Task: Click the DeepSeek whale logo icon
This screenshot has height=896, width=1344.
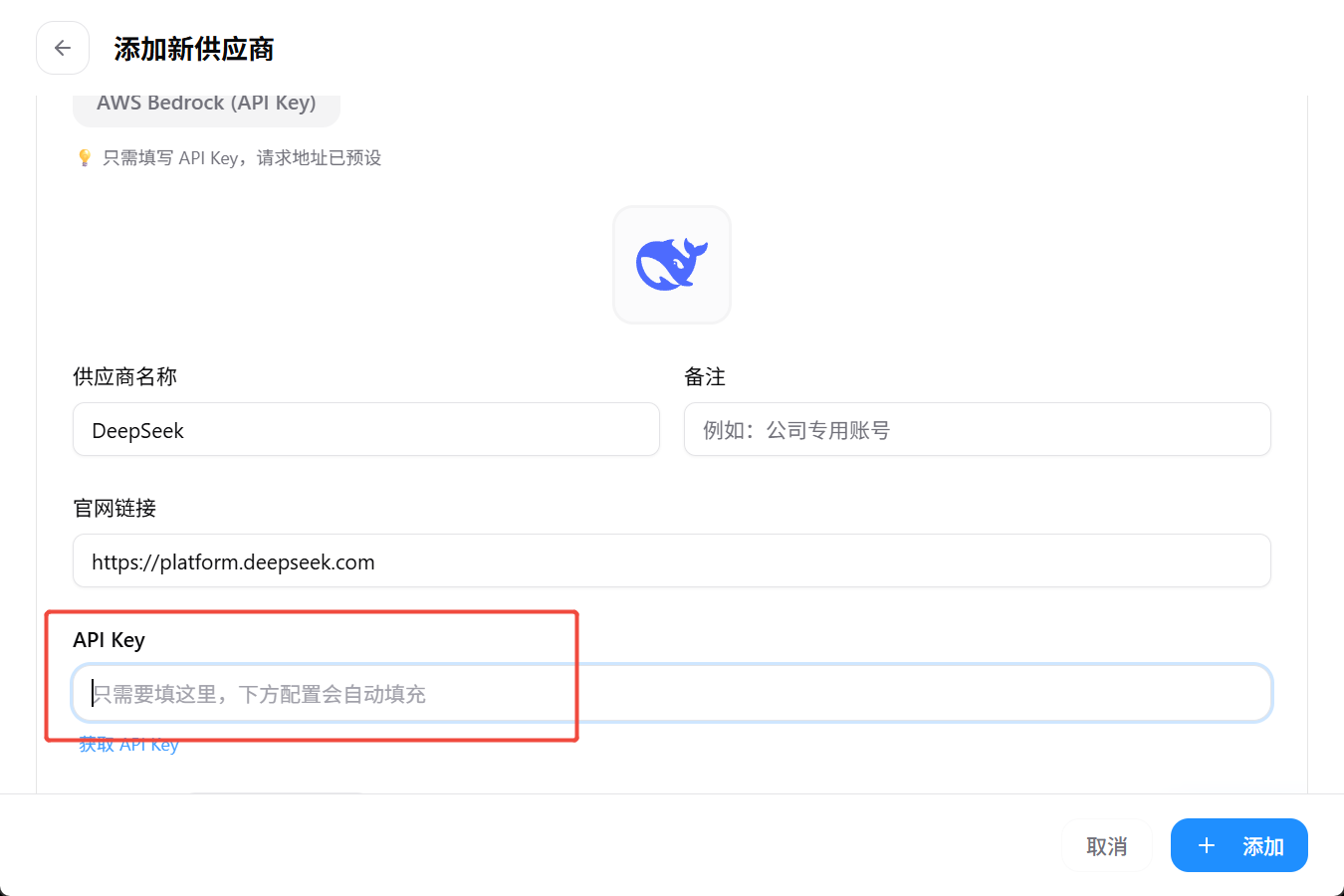Action: point(672,265)
